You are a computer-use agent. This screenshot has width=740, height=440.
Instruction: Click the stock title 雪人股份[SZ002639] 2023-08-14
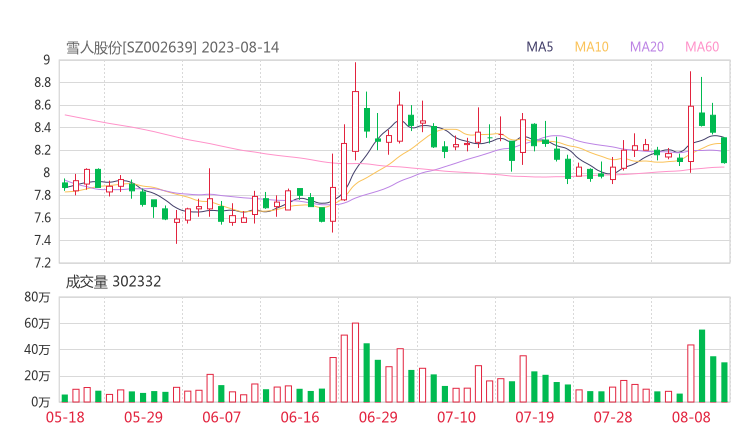click(172, 47)
